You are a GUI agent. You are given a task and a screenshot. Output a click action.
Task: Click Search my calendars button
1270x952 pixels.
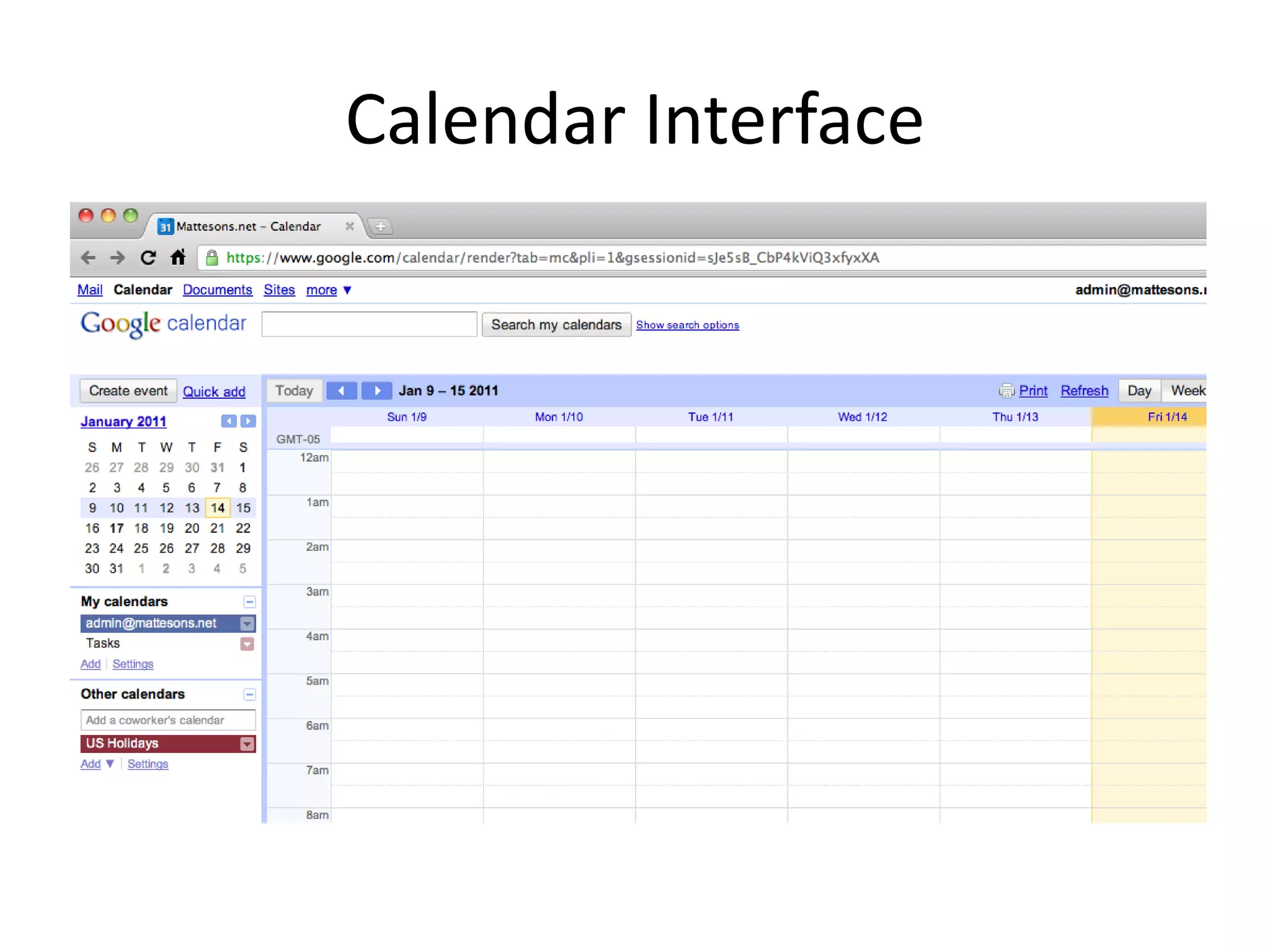pos(556,325)
